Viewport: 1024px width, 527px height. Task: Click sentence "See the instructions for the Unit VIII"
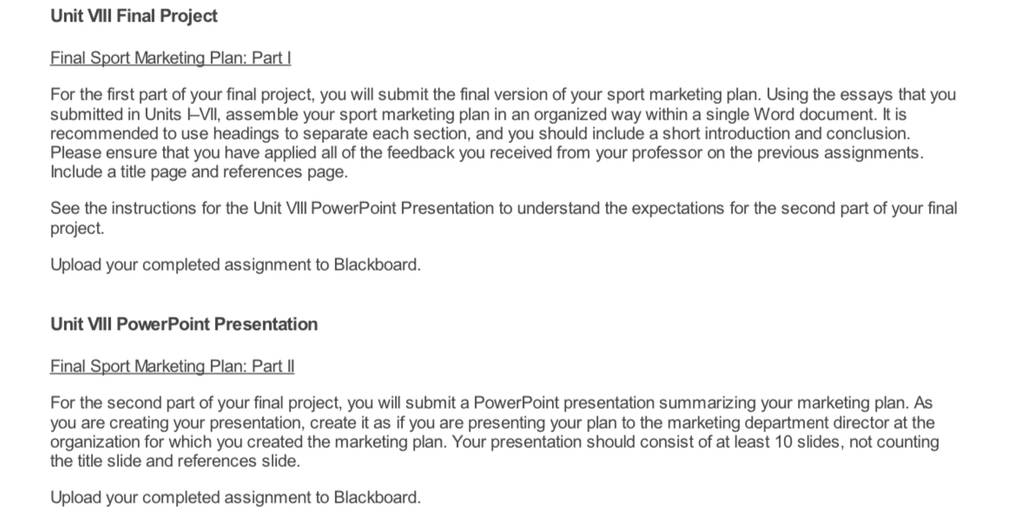(504, 218)
